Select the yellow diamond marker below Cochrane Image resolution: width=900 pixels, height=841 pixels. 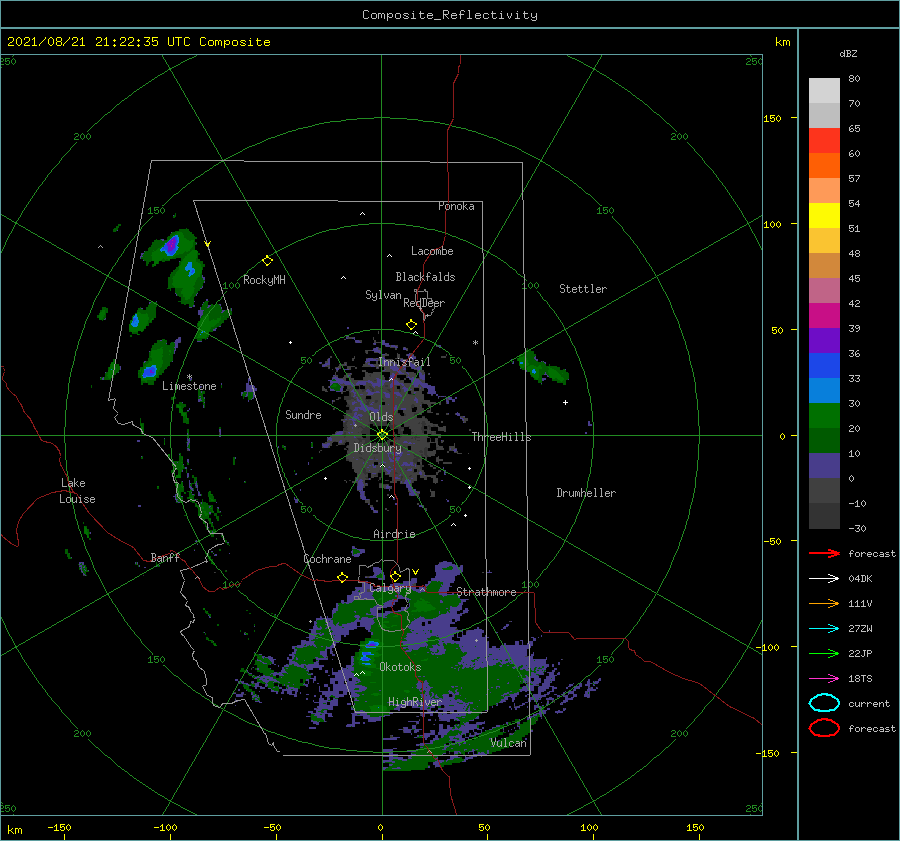point(343,577)
